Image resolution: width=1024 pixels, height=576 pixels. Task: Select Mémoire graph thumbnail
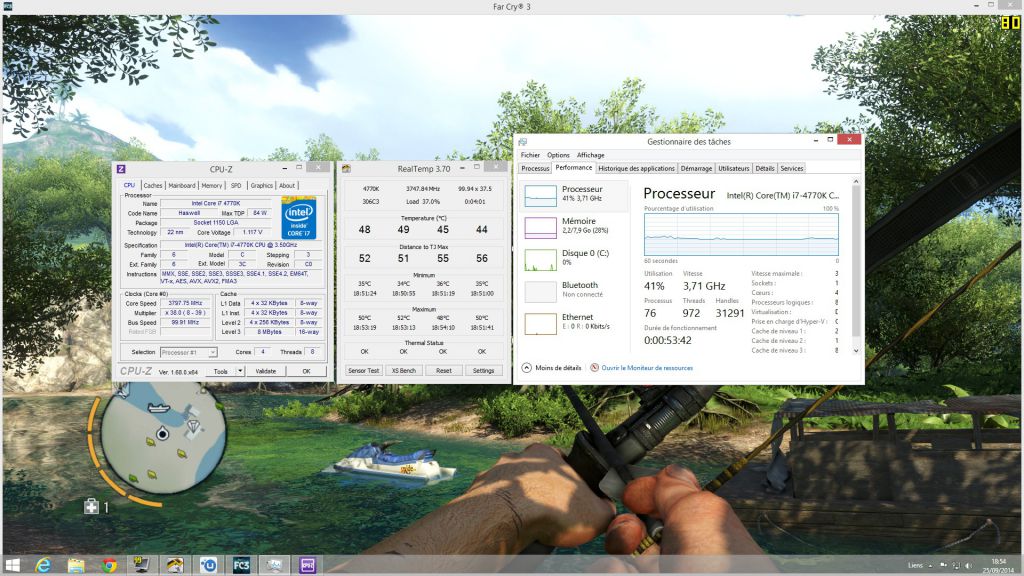[x=541, y=227]
